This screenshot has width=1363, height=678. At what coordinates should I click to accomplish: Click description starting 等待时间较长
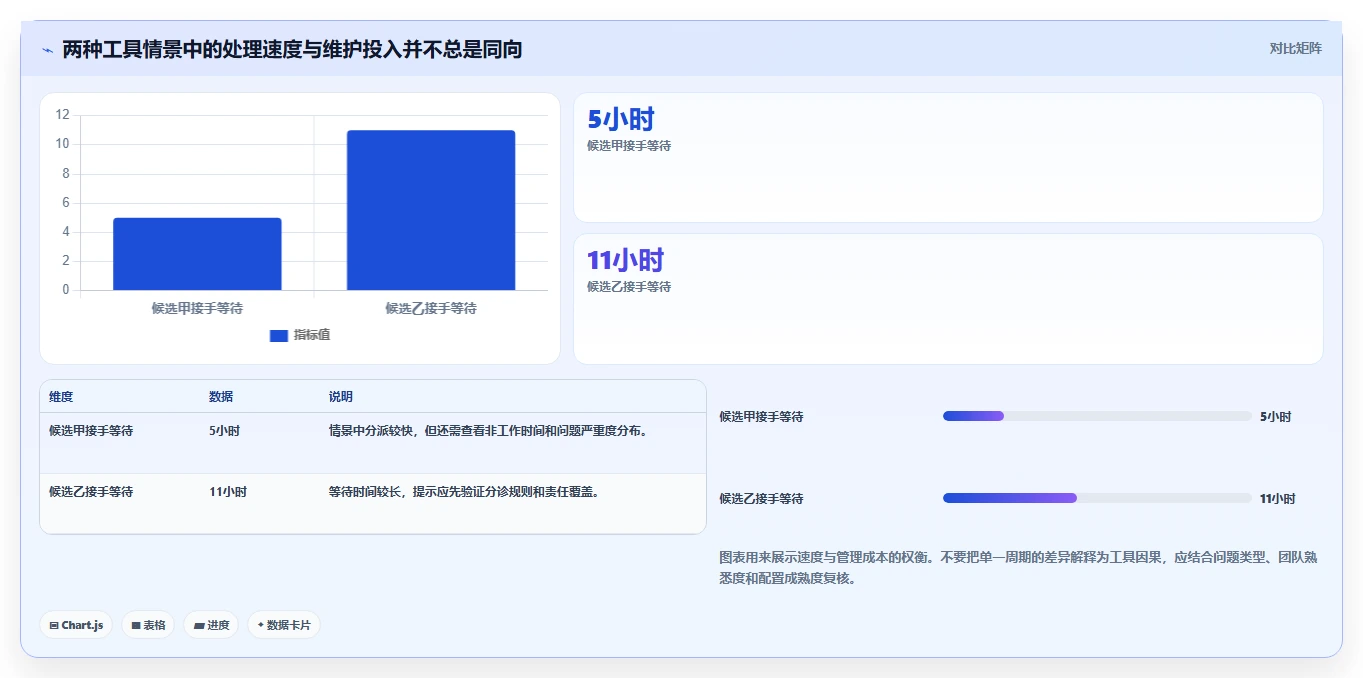tap(464, 492)
